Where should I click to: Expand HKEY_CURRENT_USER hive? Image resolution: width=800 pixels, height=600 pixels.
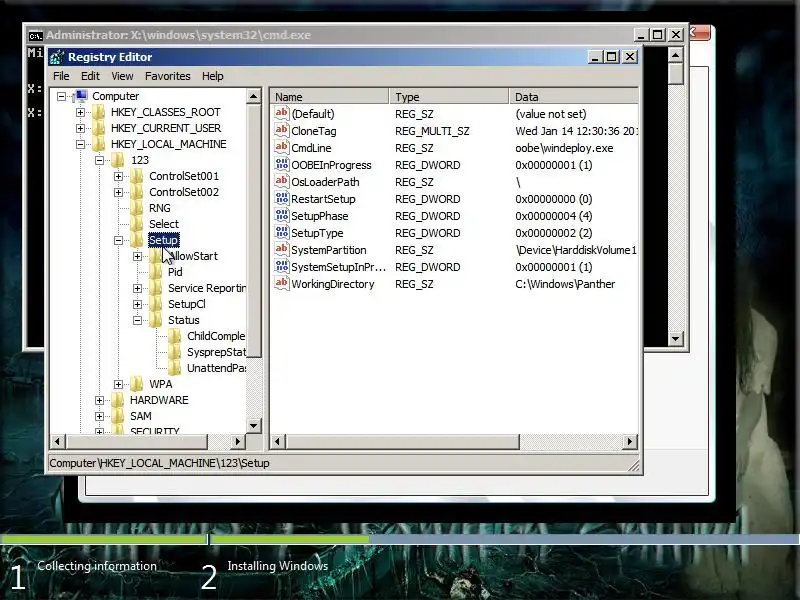[81, 128]
